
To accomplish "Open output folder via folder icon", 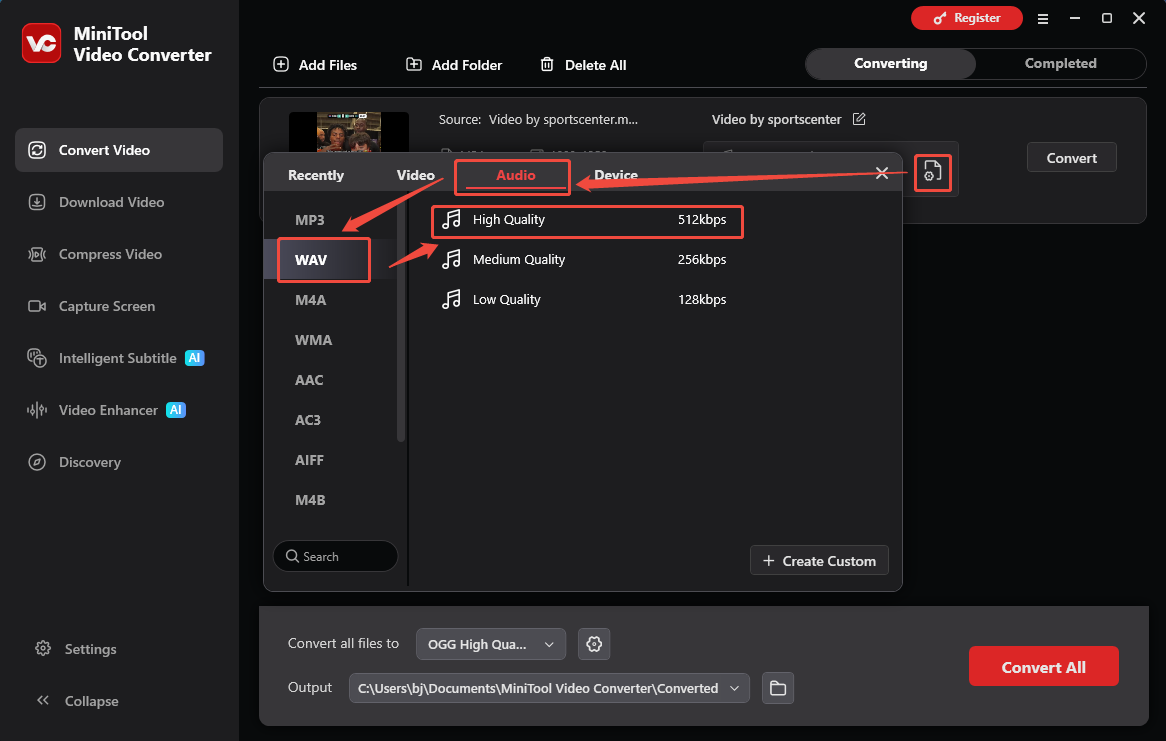I will 778,688.
